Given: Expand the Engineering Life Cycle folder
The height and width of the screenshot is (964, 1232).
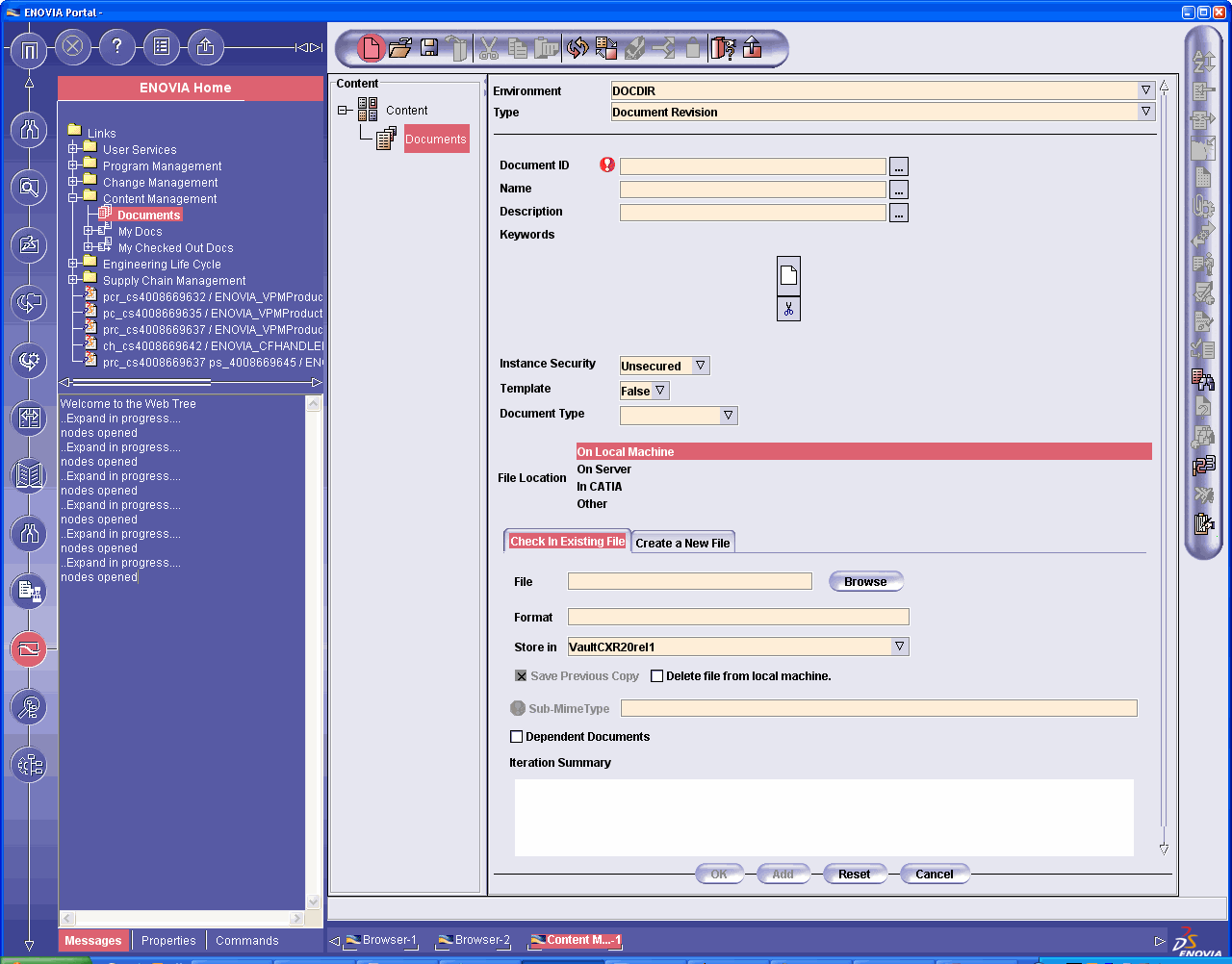Looking at the screenshot, I should 73,264.
